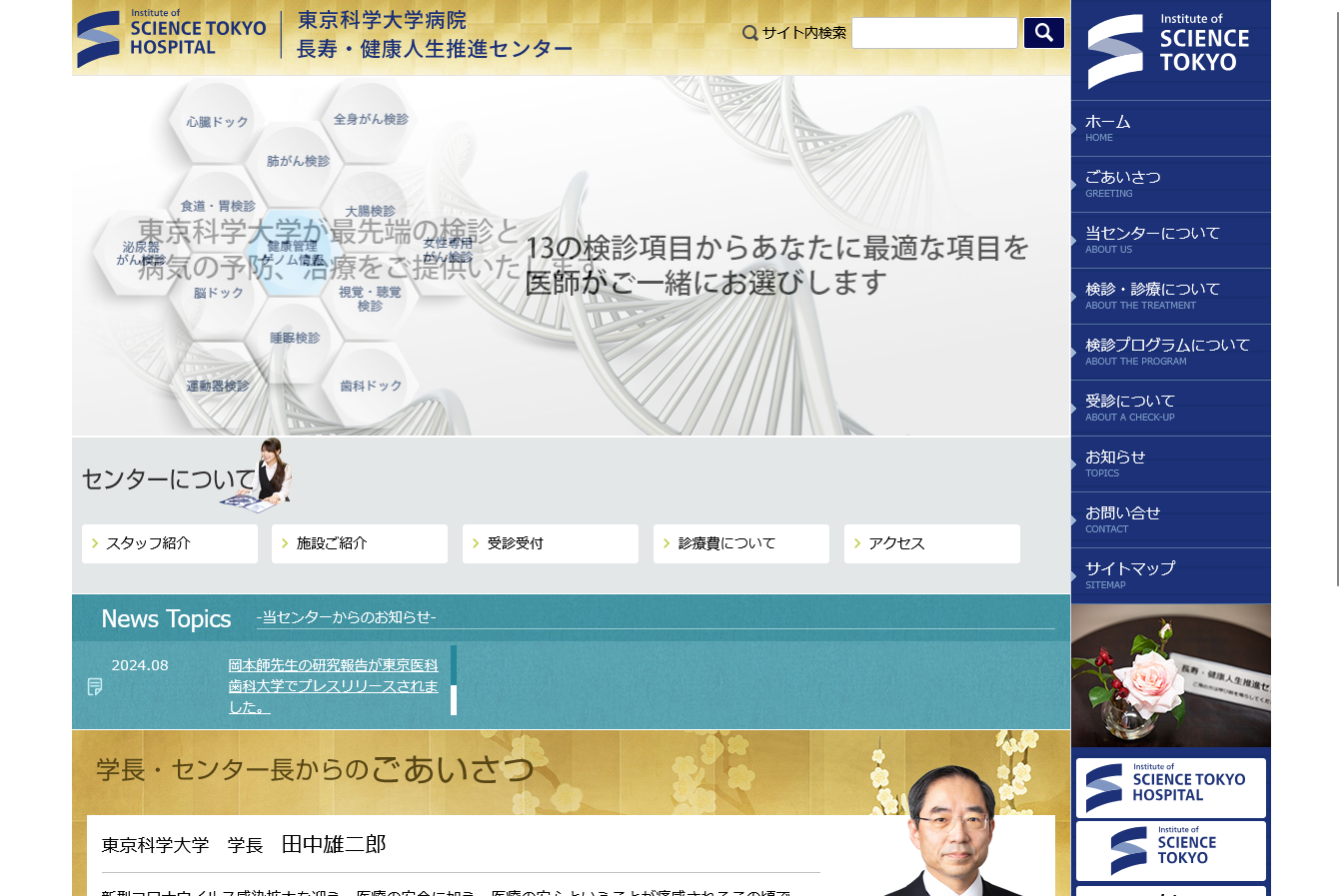Open ごあいさつ GREETING menu item
Image resolution: width=1342 pixels, height=896 pixels.
(1170, 184)
